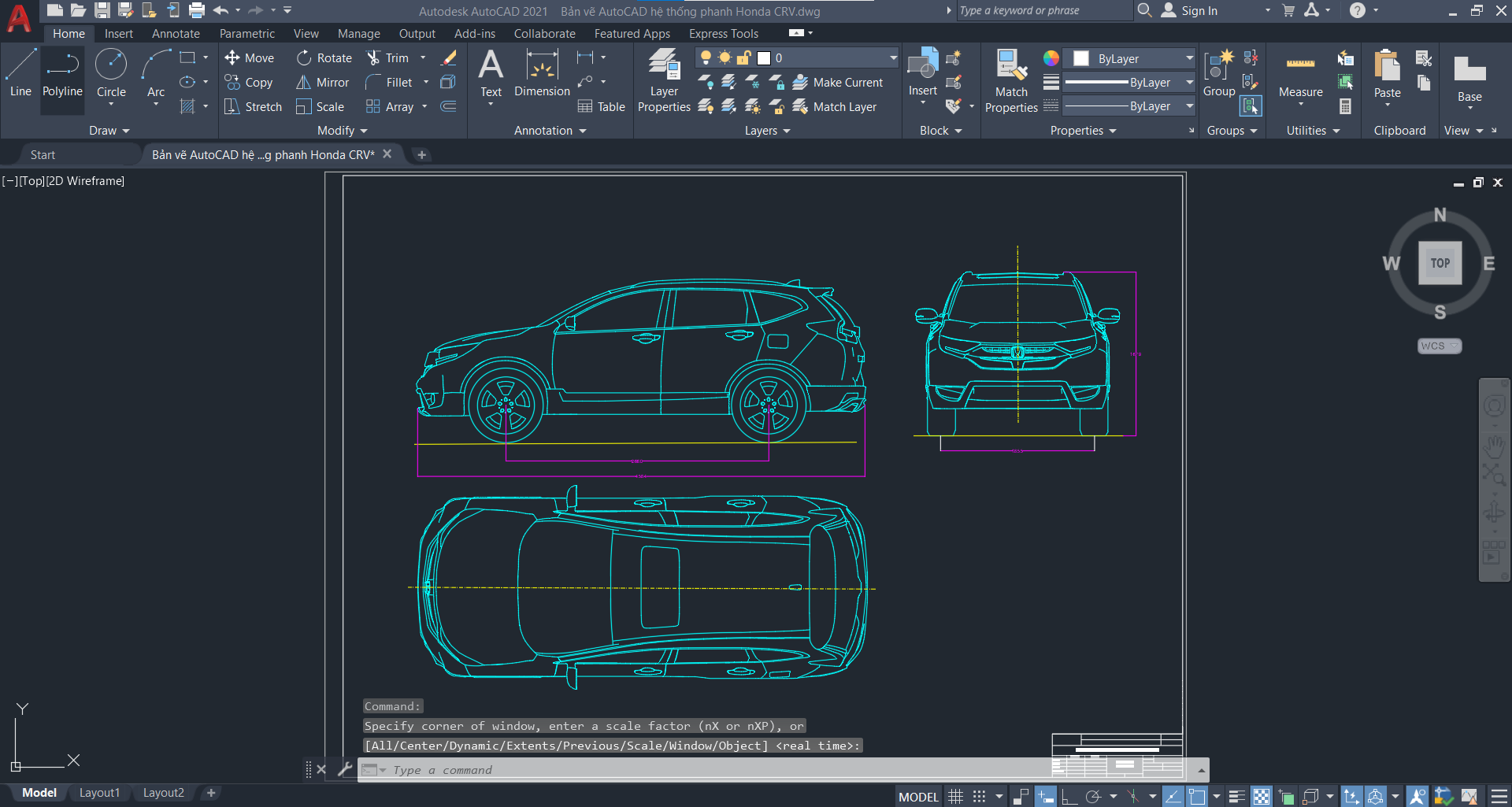
Task: Activate the Stretch command
Action: 253,106
